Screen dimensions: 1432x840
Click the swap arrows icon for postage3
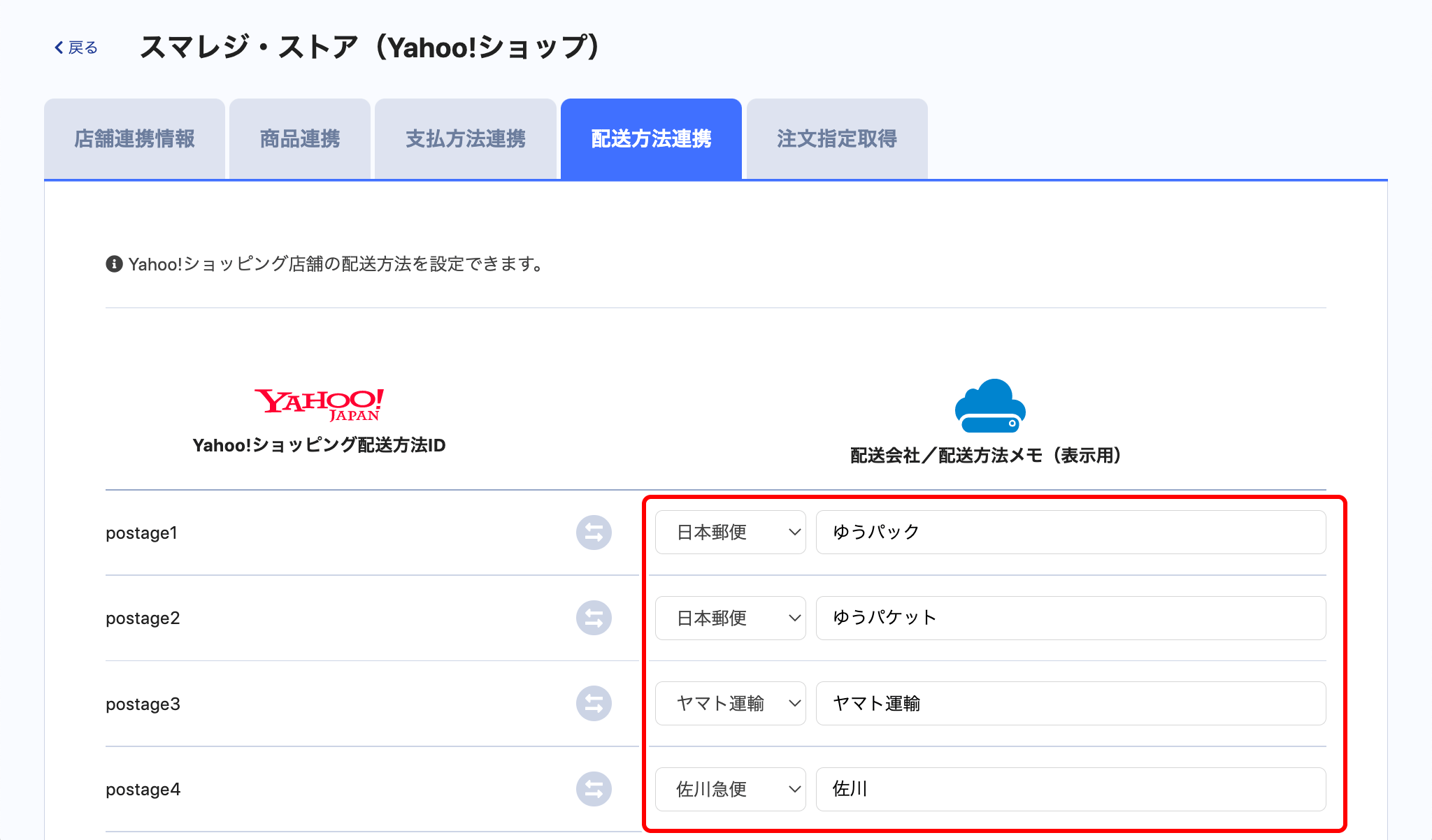coord(594,704)
